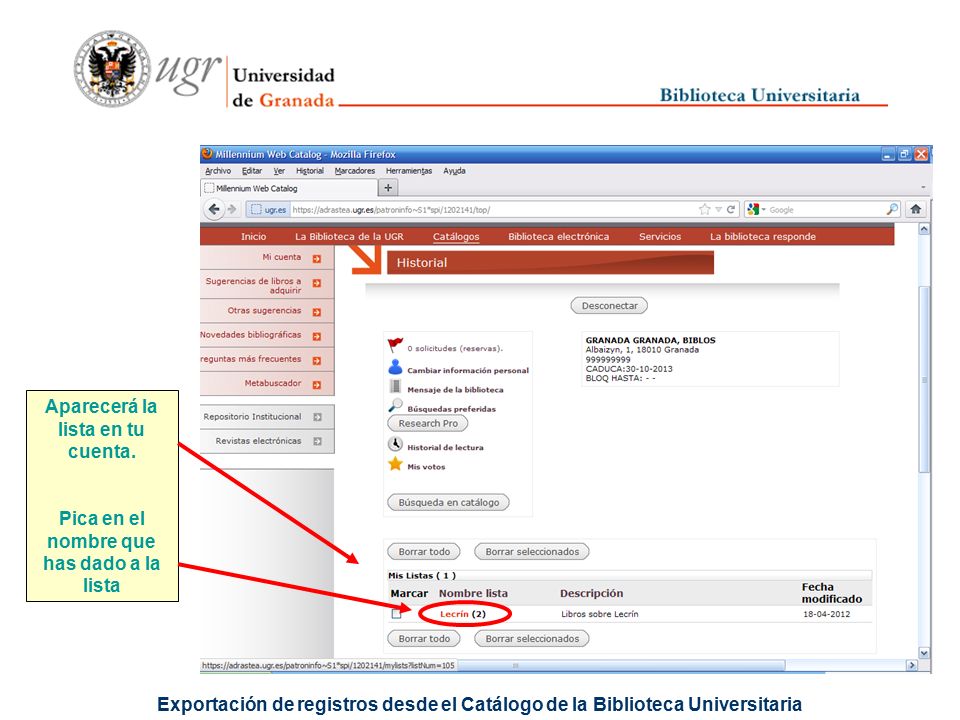The image size is (960, 720).
Task: Click the Descripción column header
Action: pyautogui.click(x=591, y=593)
